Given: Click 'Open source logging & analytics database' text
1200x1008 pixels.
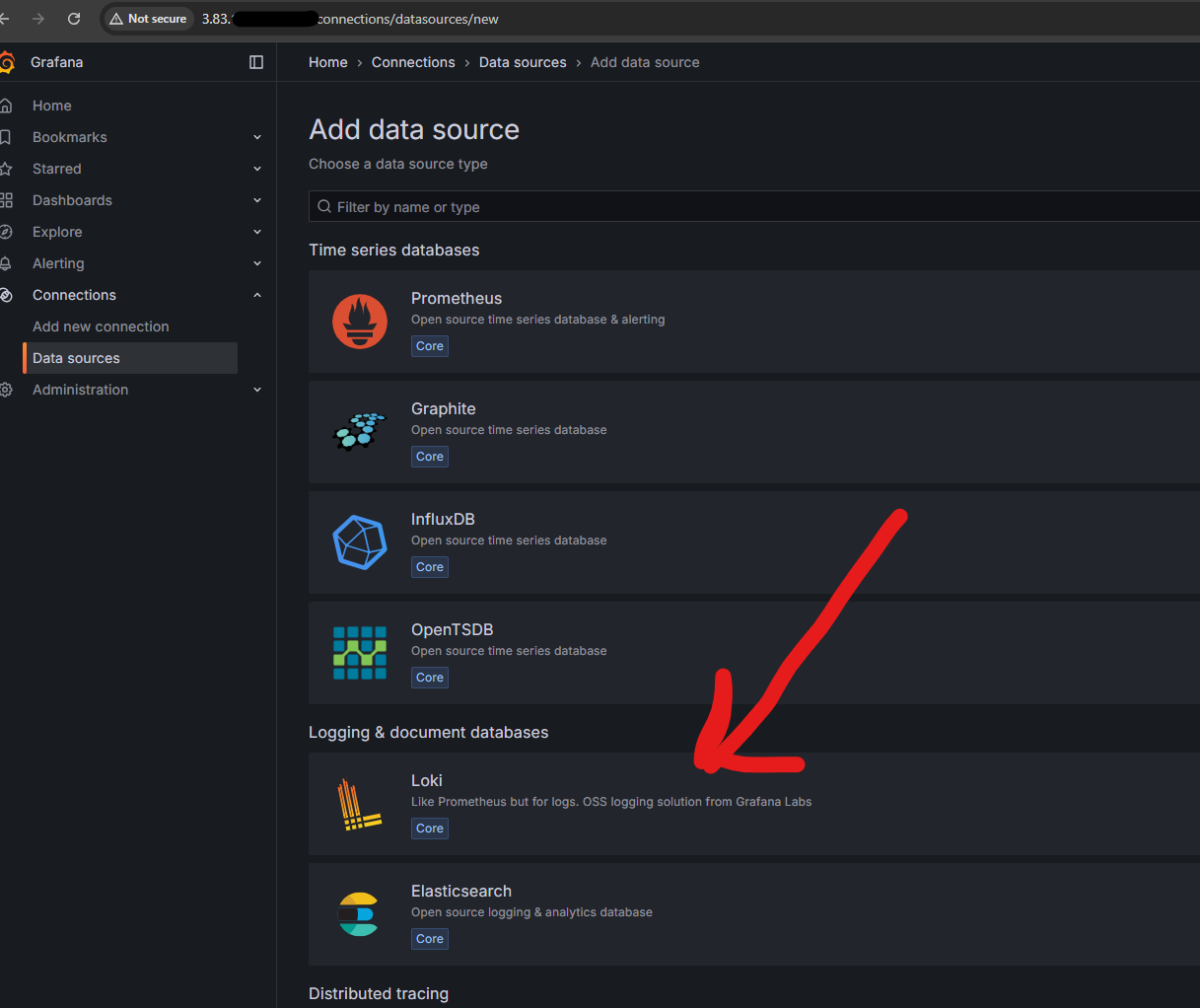Looking at the screenshot, I should point(531,912).
